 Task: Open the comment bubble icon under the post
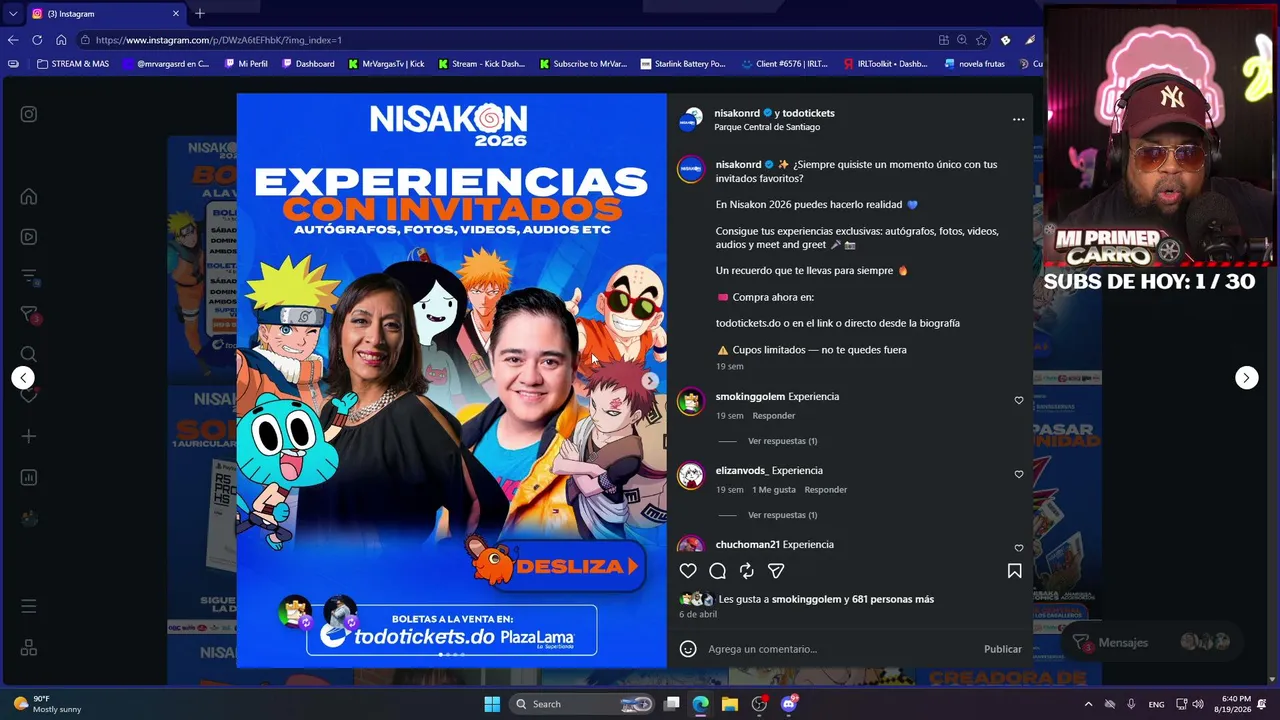(x=717, y=571)
